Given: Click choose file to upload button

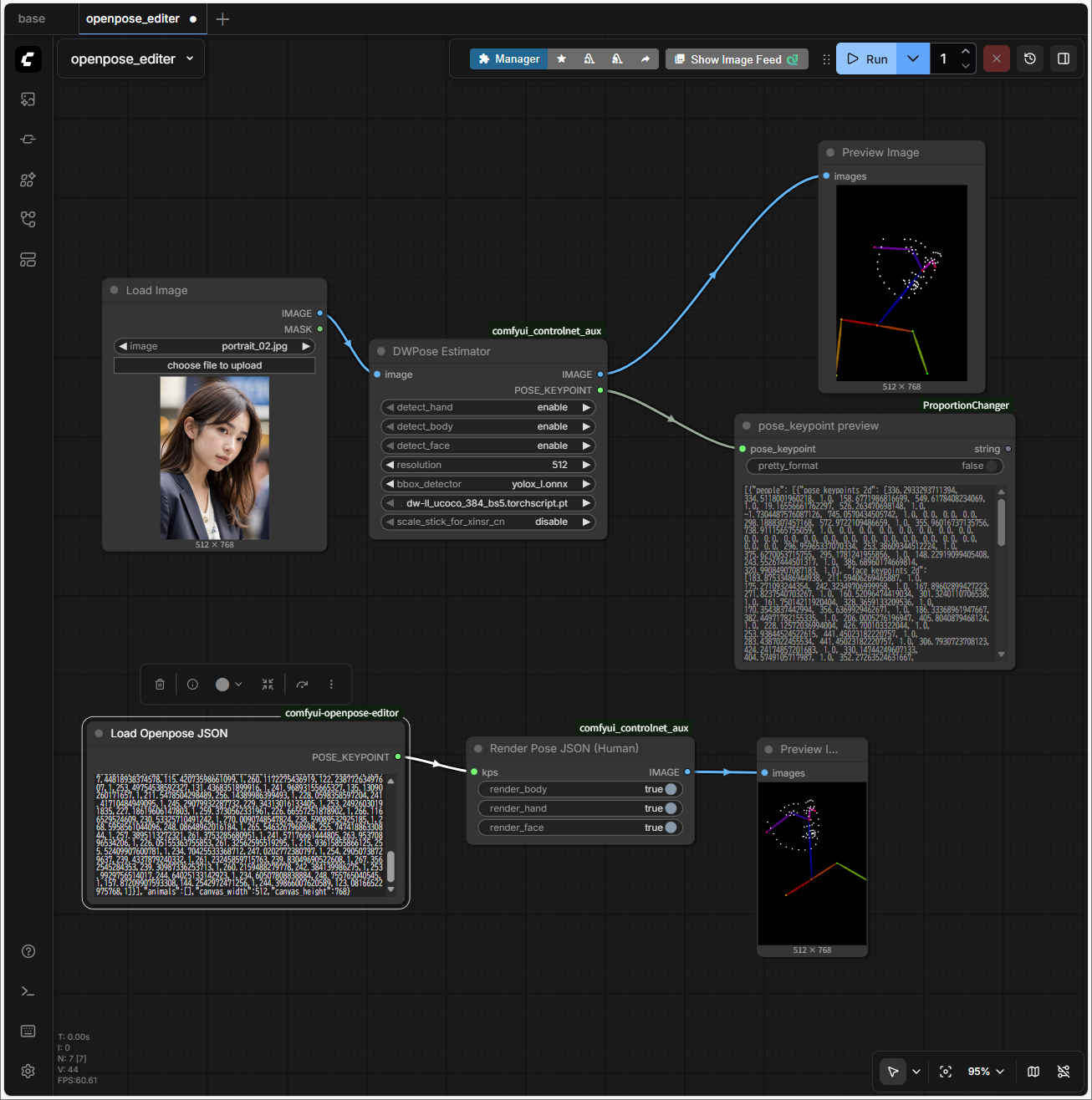Looking at the screenshot, I should [214, 365].
